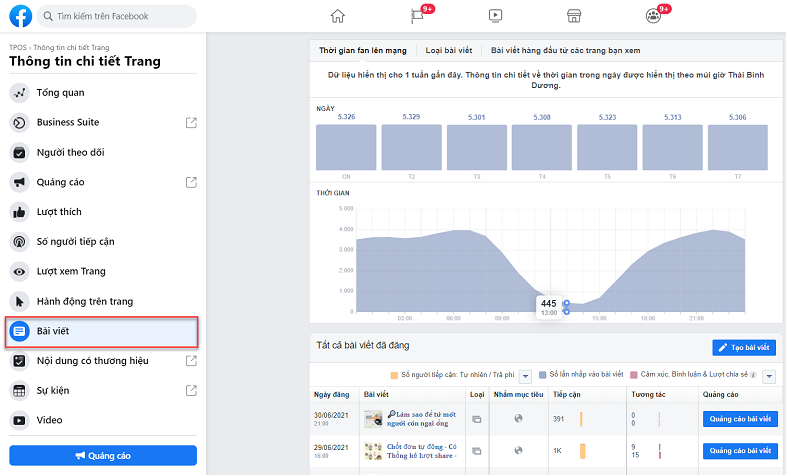Switch to Loại bài viết tab
This screenshot has height=475, width=786.
pyautogui.click(x=448, y=49)
